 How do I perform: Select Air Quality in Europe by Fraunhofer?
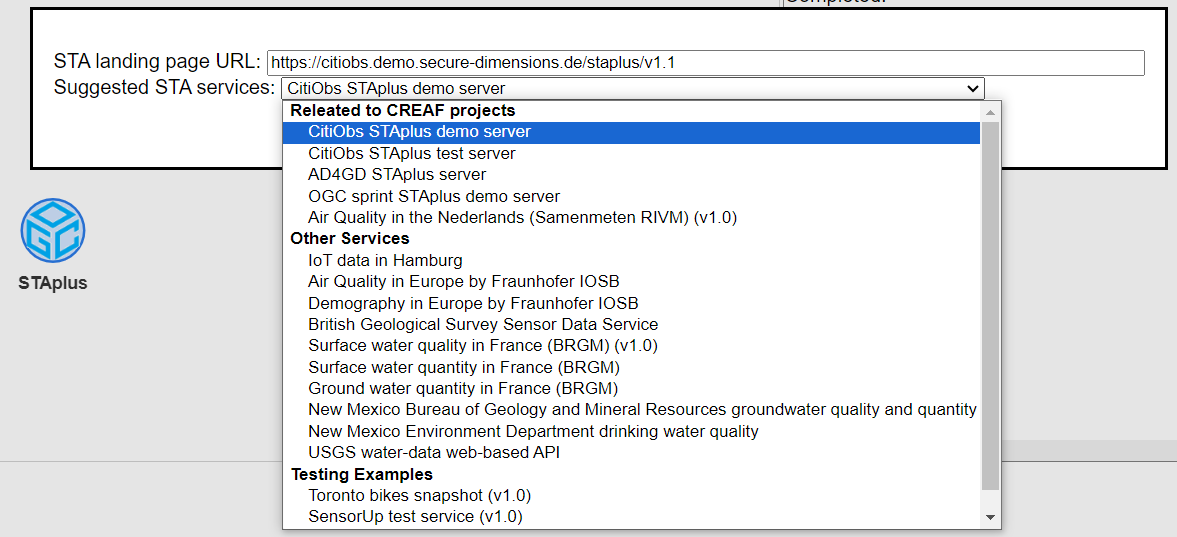[631, 282]
